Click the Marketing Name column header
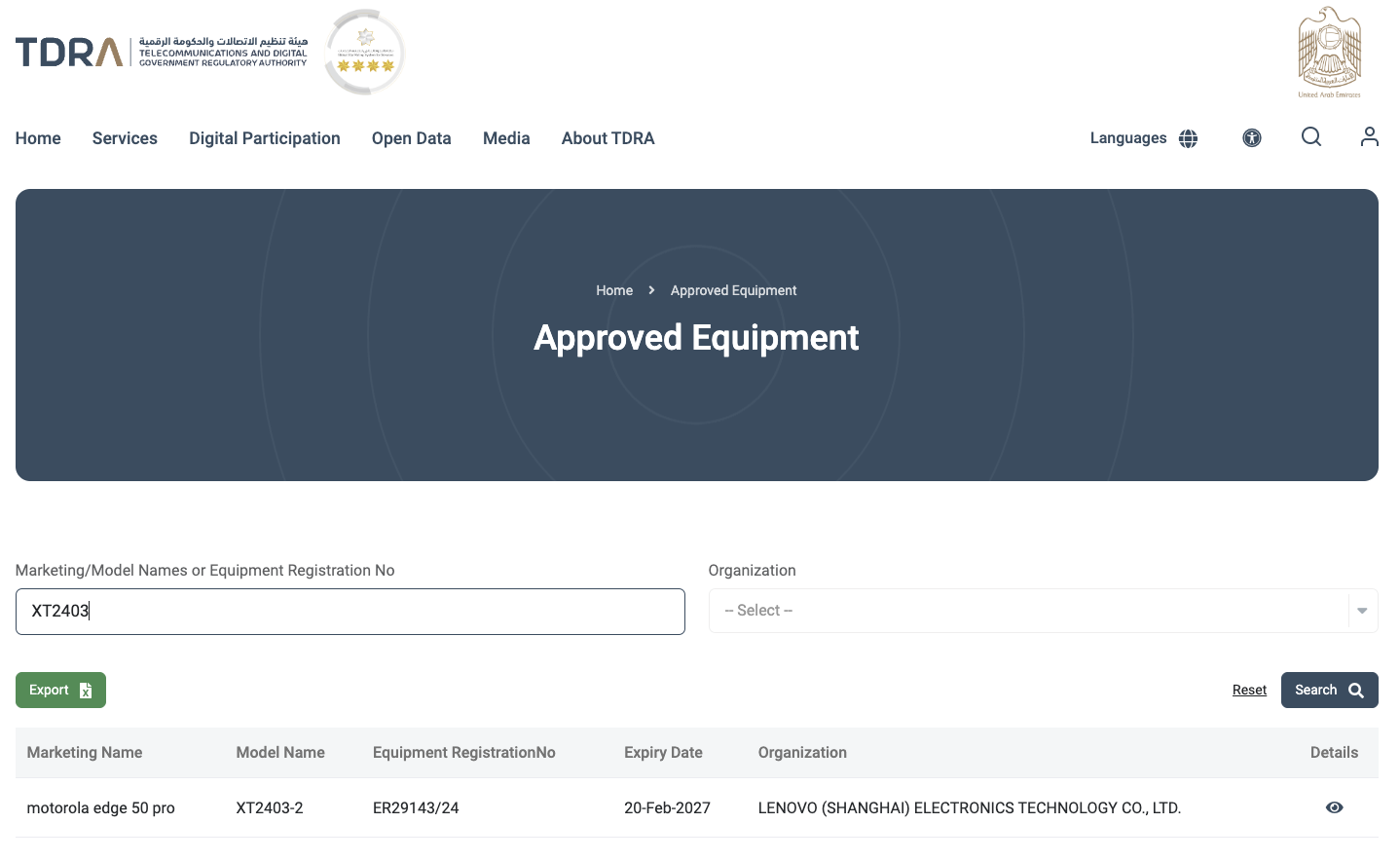The height and width of the screenshot is (861, 1400). [85, 752]
